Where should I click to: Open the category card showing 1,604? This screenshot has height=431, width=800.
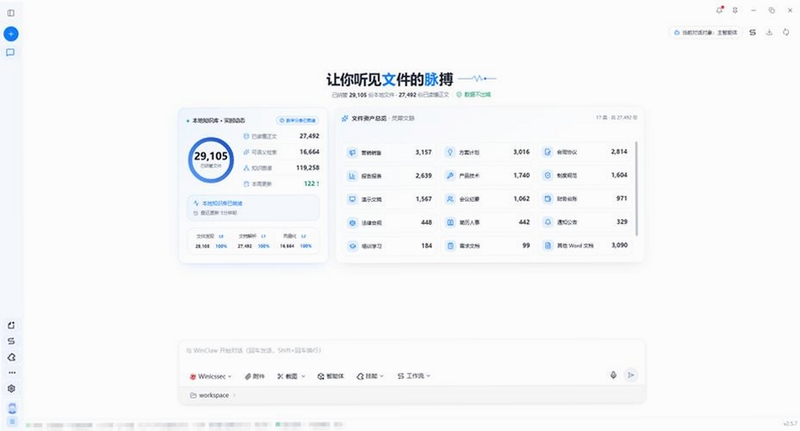pos(585,175)
